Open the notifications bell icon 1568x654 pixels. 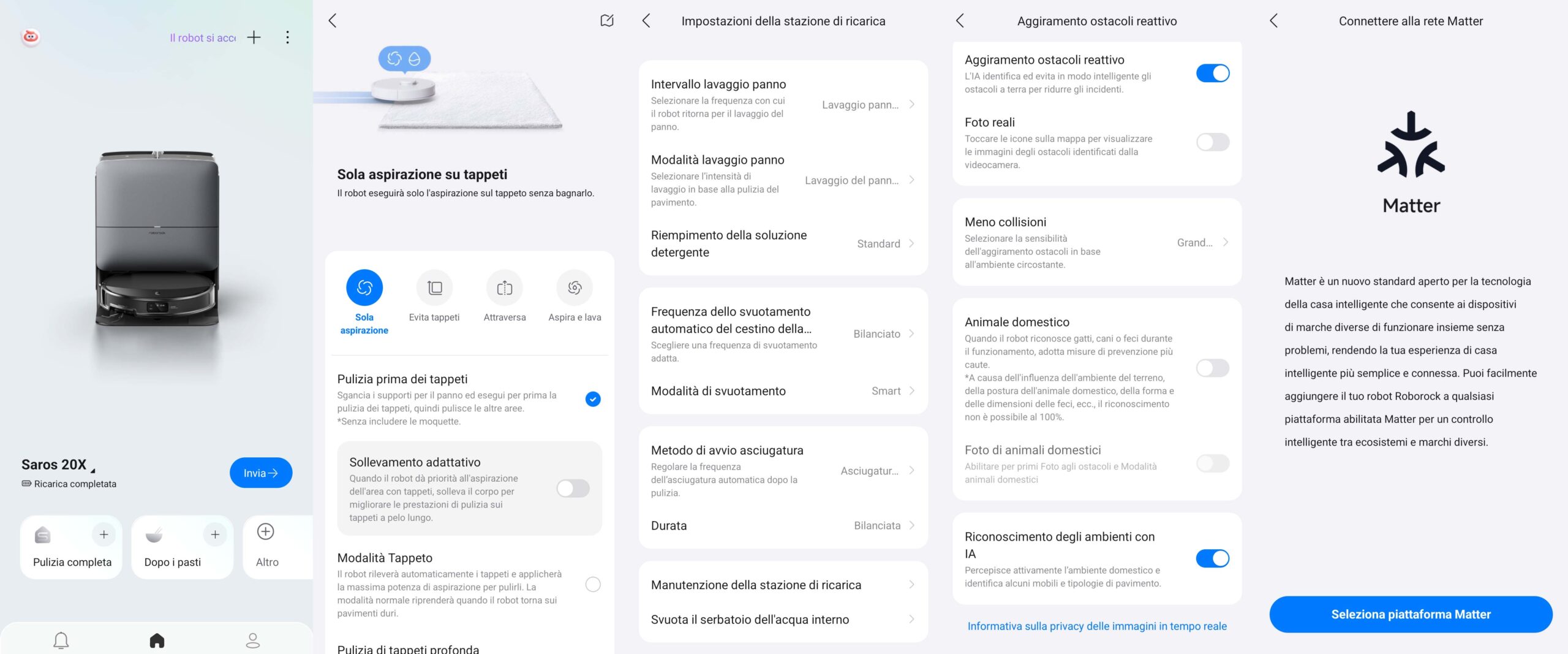[x=61, y=640]
